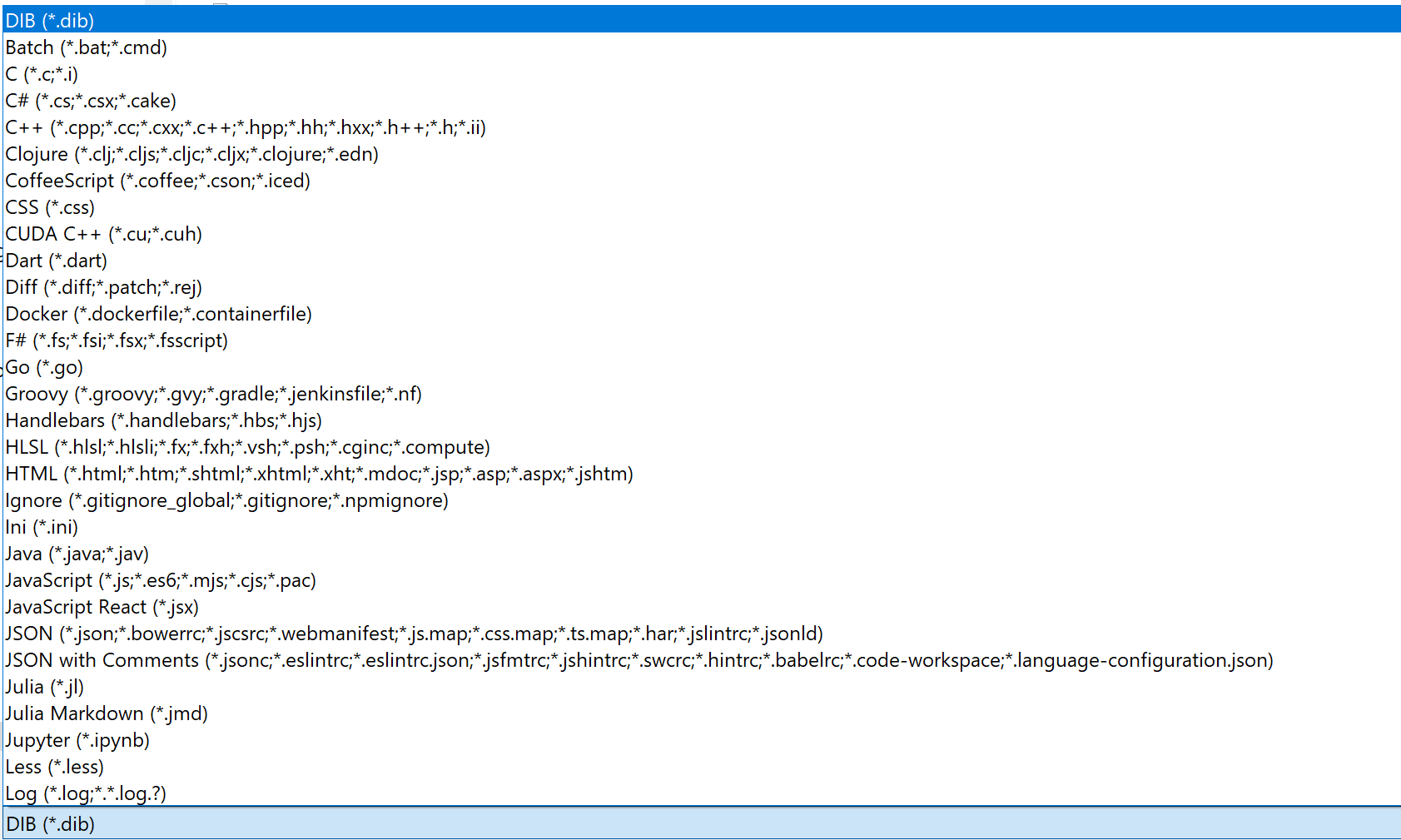This screenshot has width=1401, height=840.
Task: Click the DIB (*.dib) combo box field
Action: pos(702,823)
